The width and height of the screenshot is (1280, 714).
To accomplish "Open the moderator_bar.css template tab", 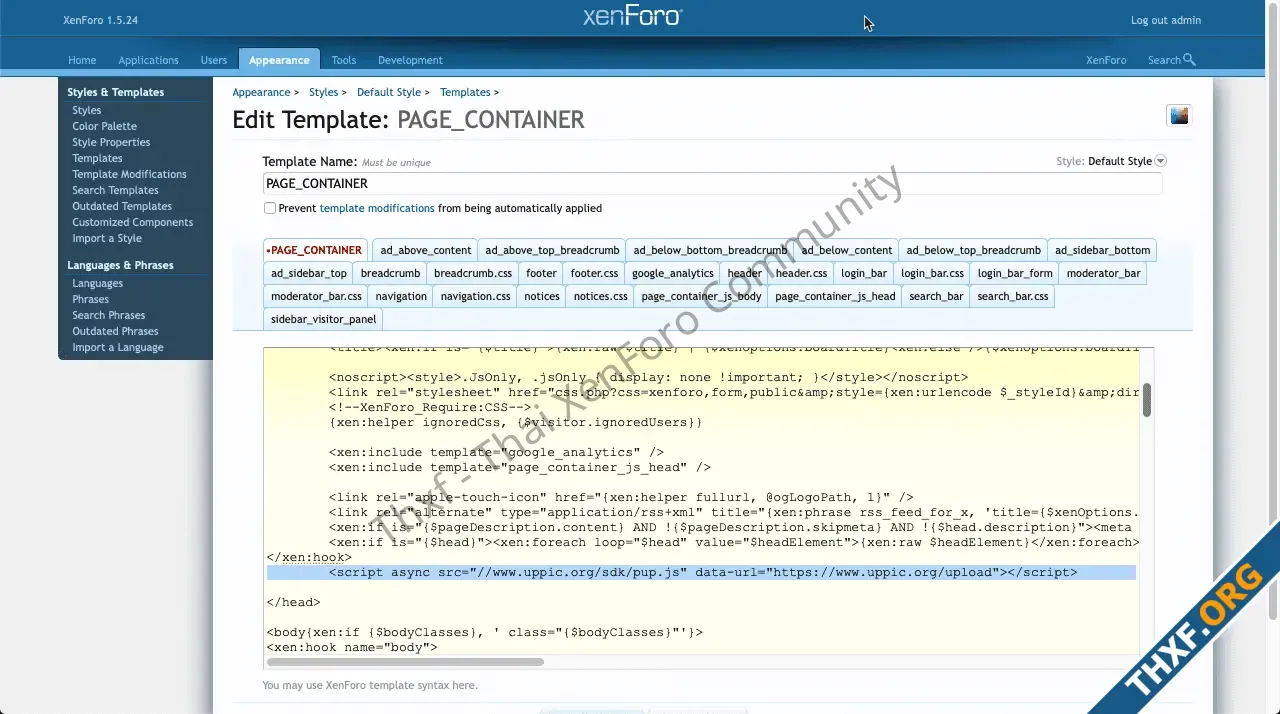I will pos(316,296).
